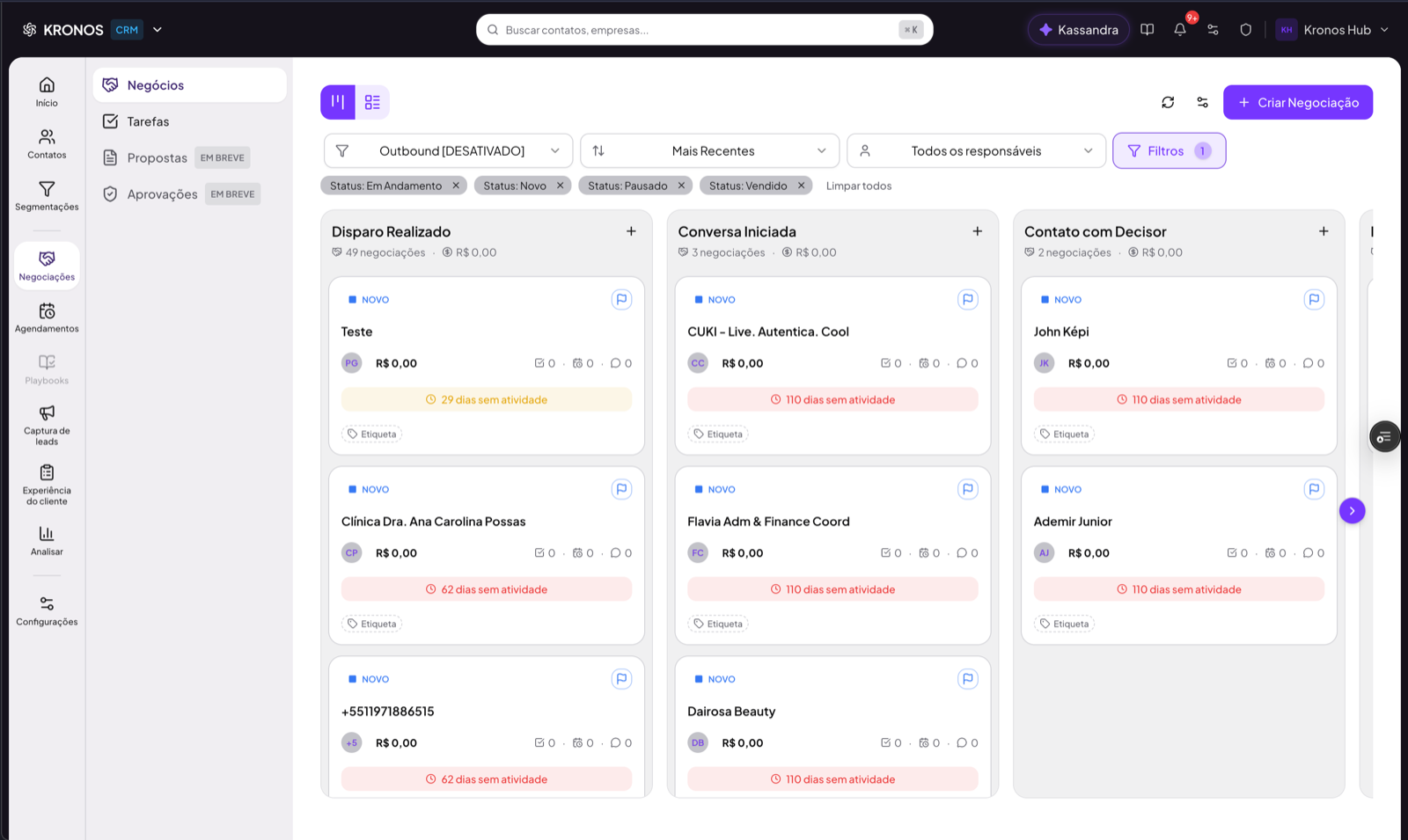Open the Dairosa Beauty deal card
The width and height of the screenshot is (1408, 840).
(x=832, y=726)
